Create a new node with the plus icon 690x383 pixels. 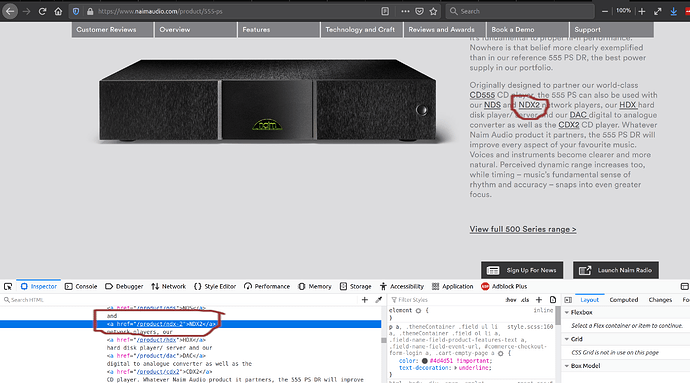coord(364,300)
